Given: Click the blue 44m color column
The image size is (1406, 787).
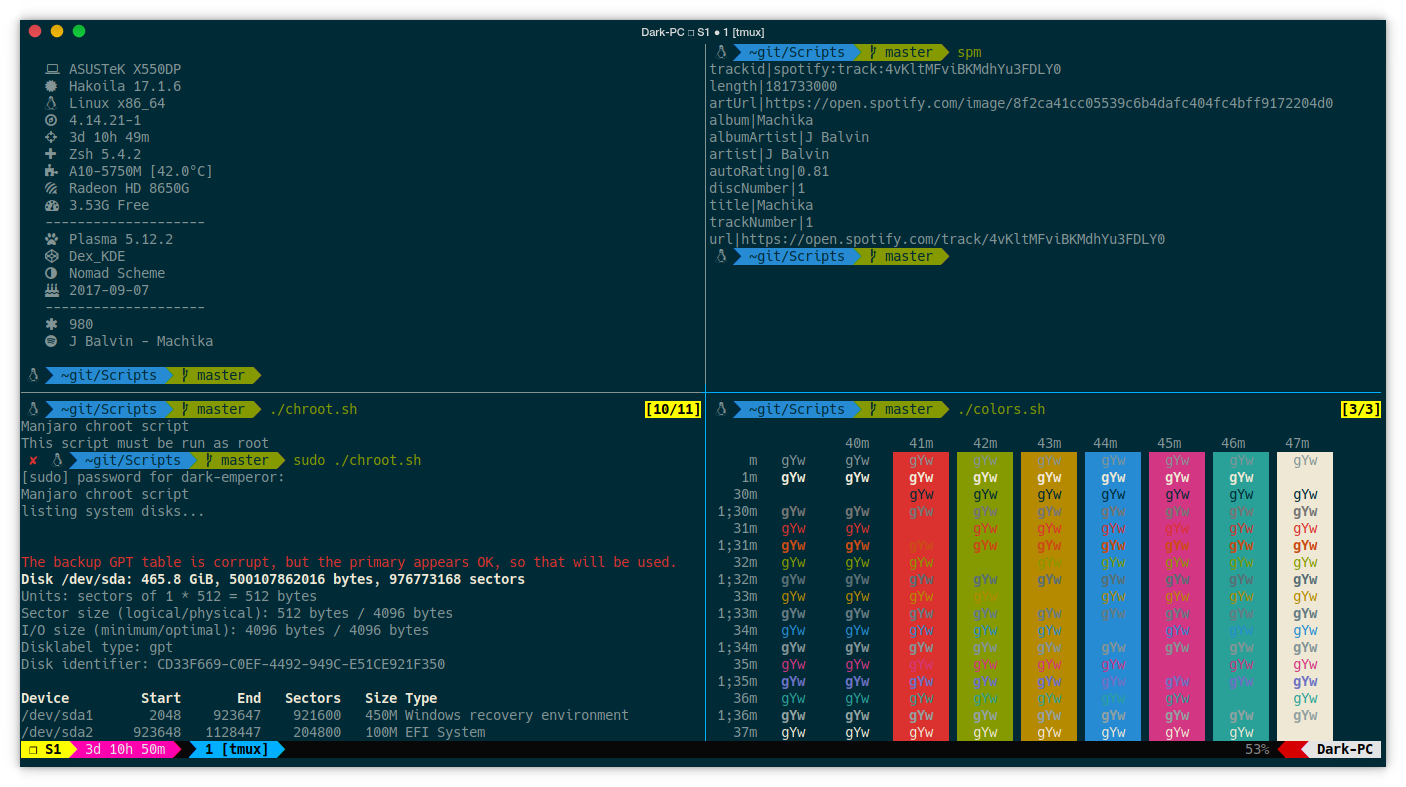Looking at the screenshot, I should point(1113,597).
